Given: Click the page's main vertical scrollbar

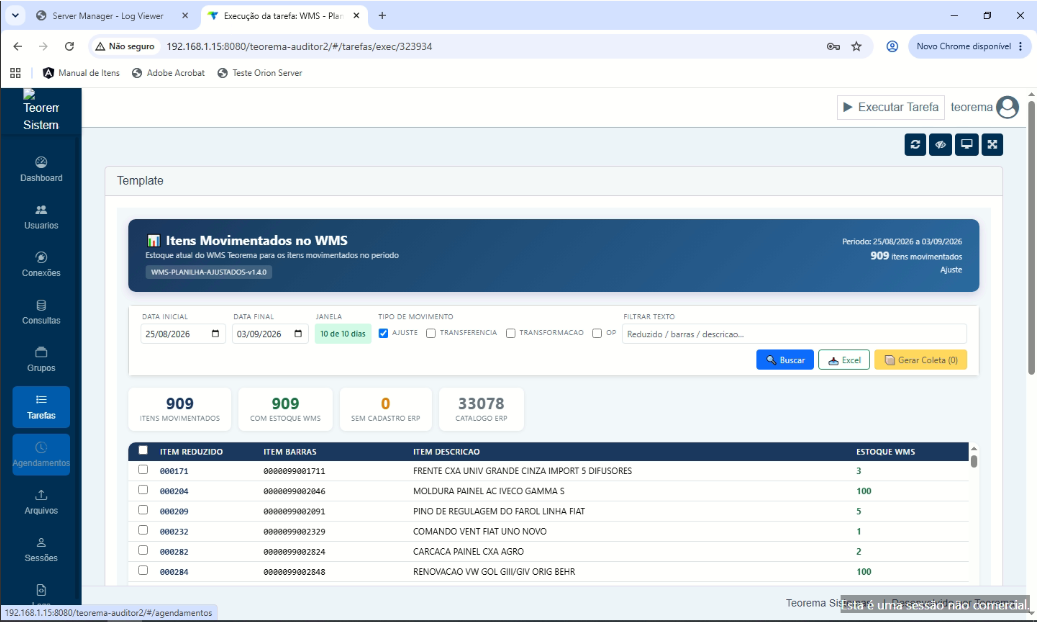Looking at the screenshot, I should [1031, 239].
